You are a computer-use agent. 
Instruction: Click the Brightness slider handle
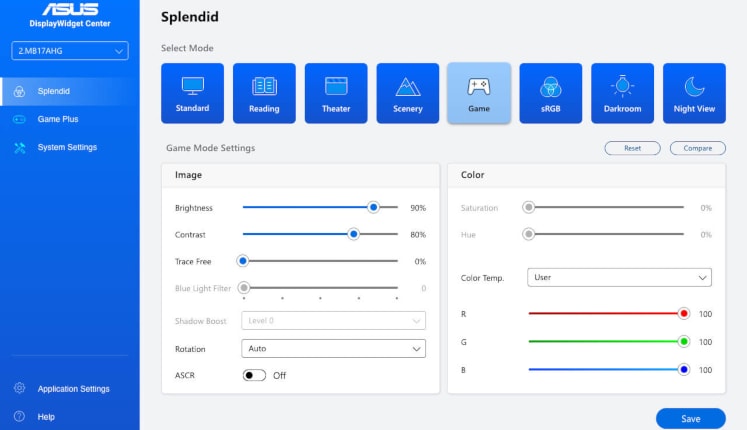[374, 207]
